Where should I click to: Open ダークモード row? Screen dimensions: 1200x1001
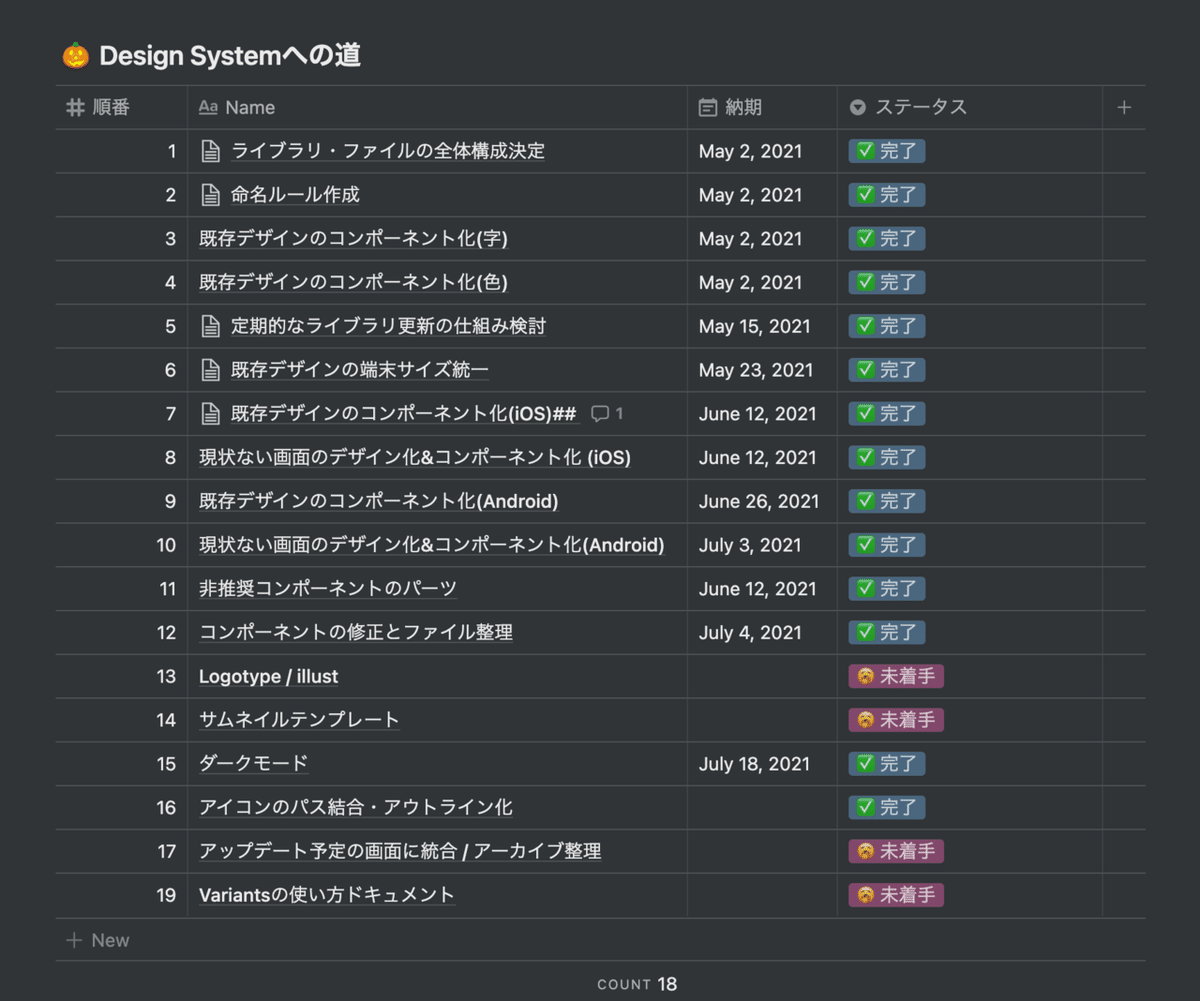(x=253, y=764)
